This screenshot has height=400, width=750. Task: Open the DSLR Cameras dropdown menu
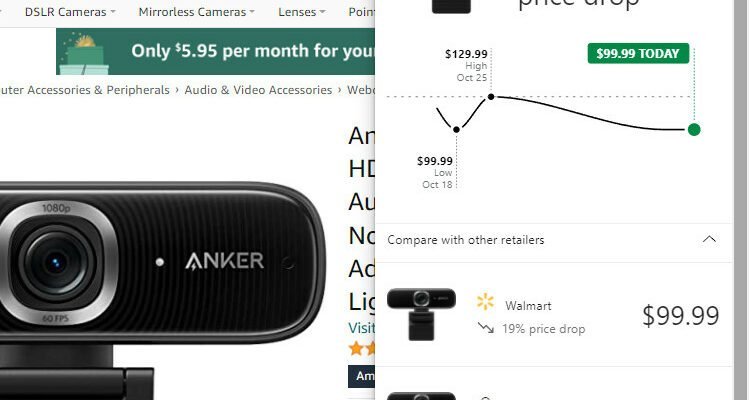[x=70, y=12]
